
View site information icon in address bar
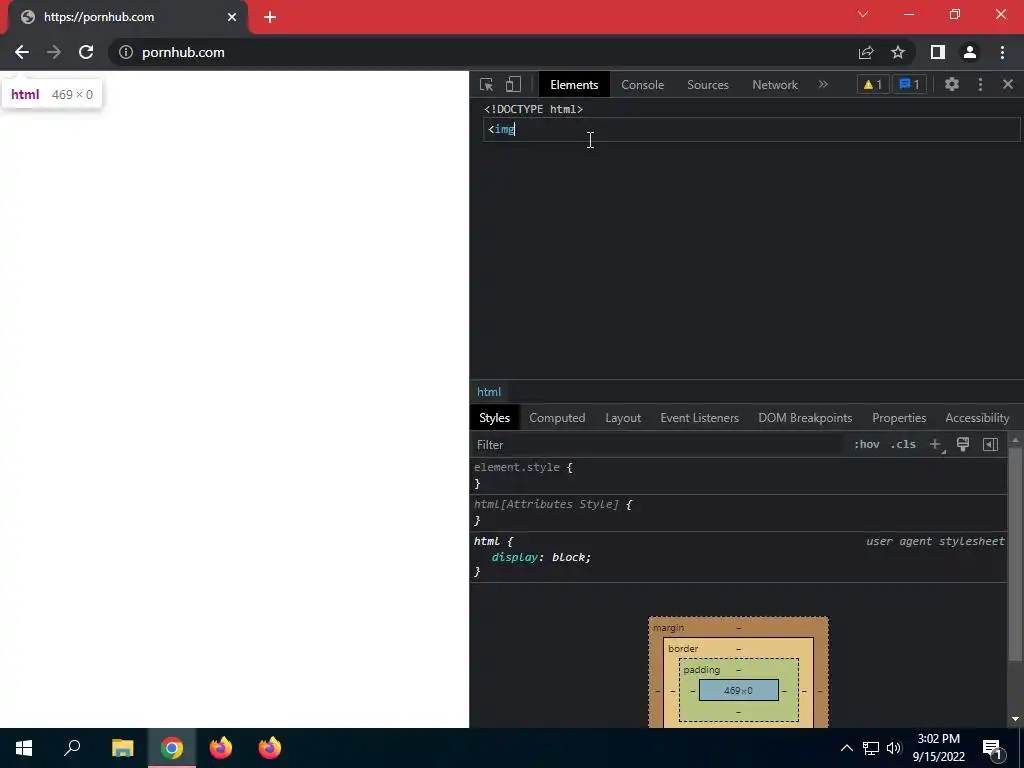pyautogui.click(x=125, y=52)
